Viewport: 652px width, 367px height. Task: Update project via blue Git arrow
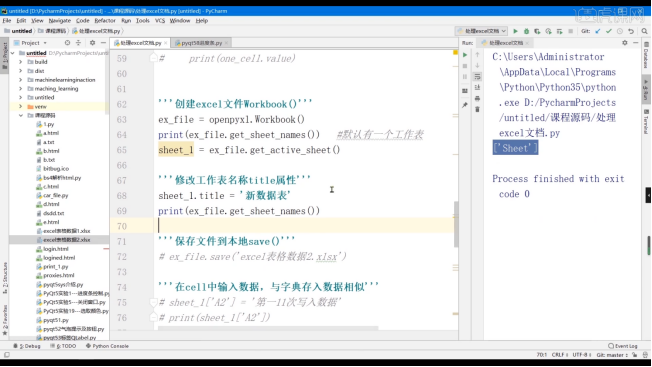tap(598, 31)
